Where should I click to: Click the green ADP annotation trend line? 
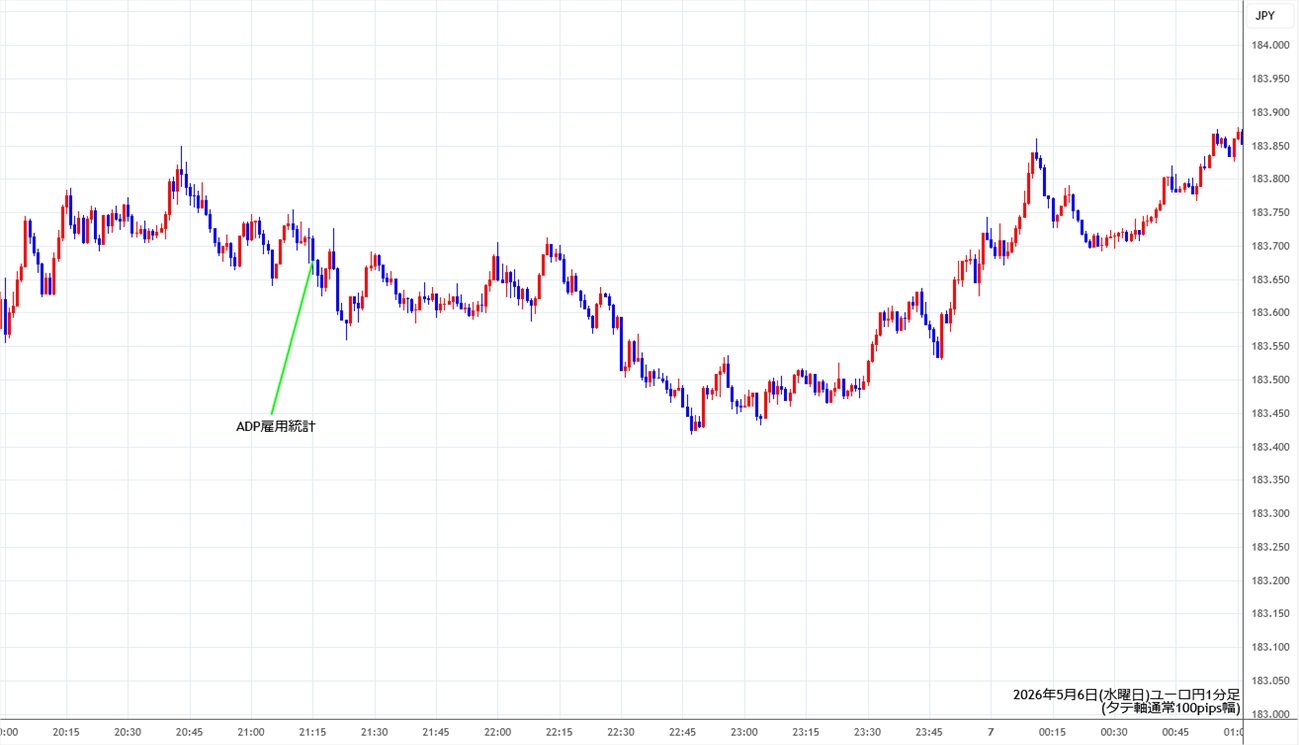[291, 340]
